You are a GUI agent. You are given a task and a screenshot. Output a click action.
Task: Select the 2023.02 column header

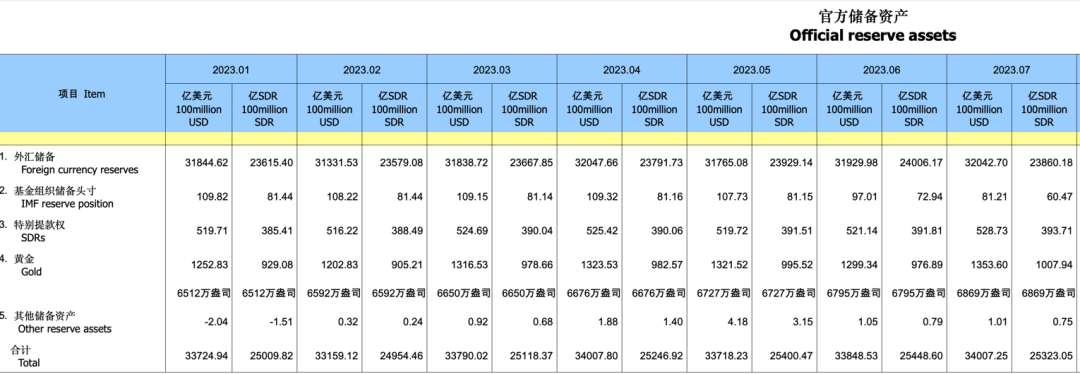pos(362,70)
